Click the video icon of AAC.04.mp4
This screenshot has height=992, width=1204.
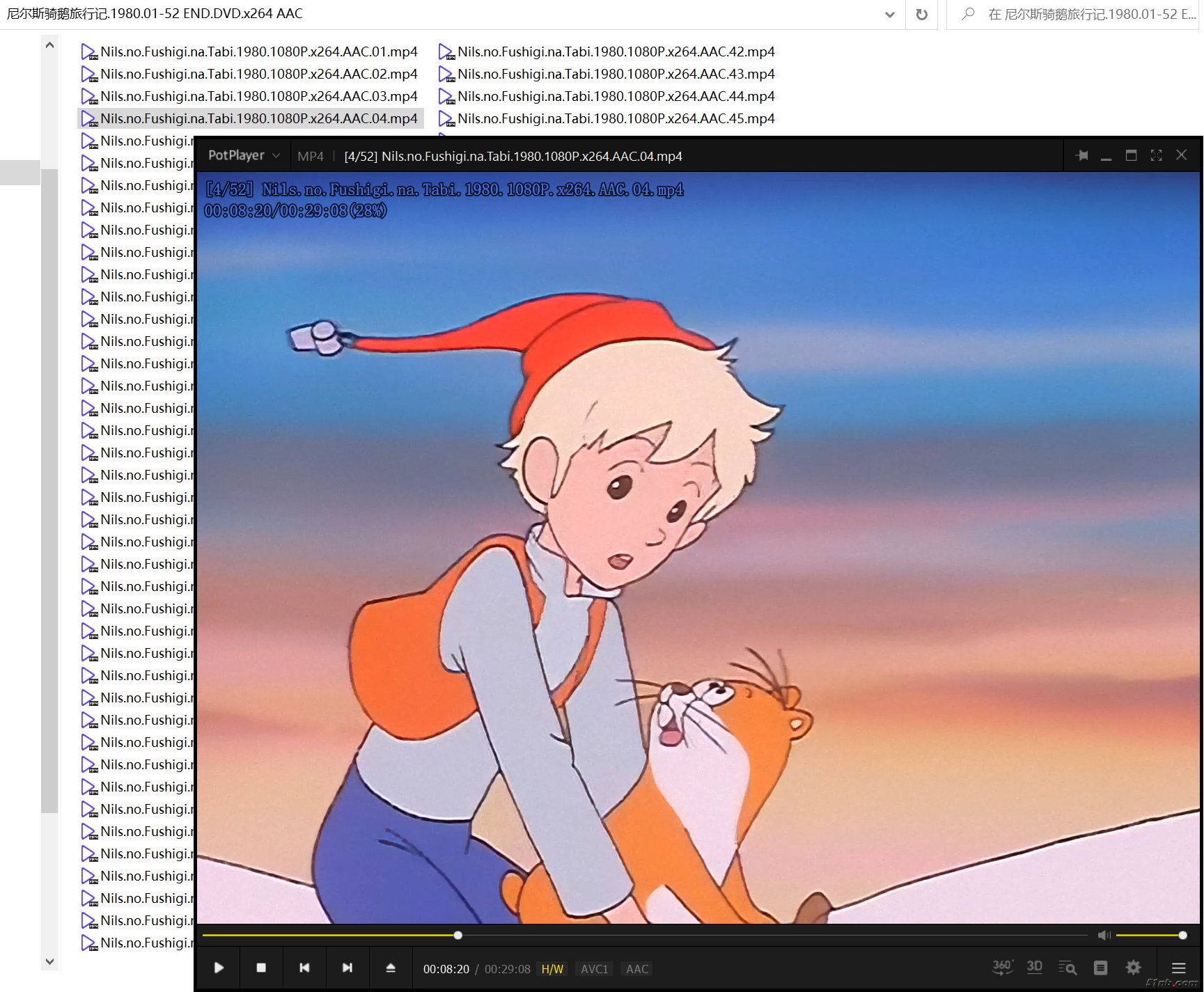pyautogui.click(x=89, y=119)
